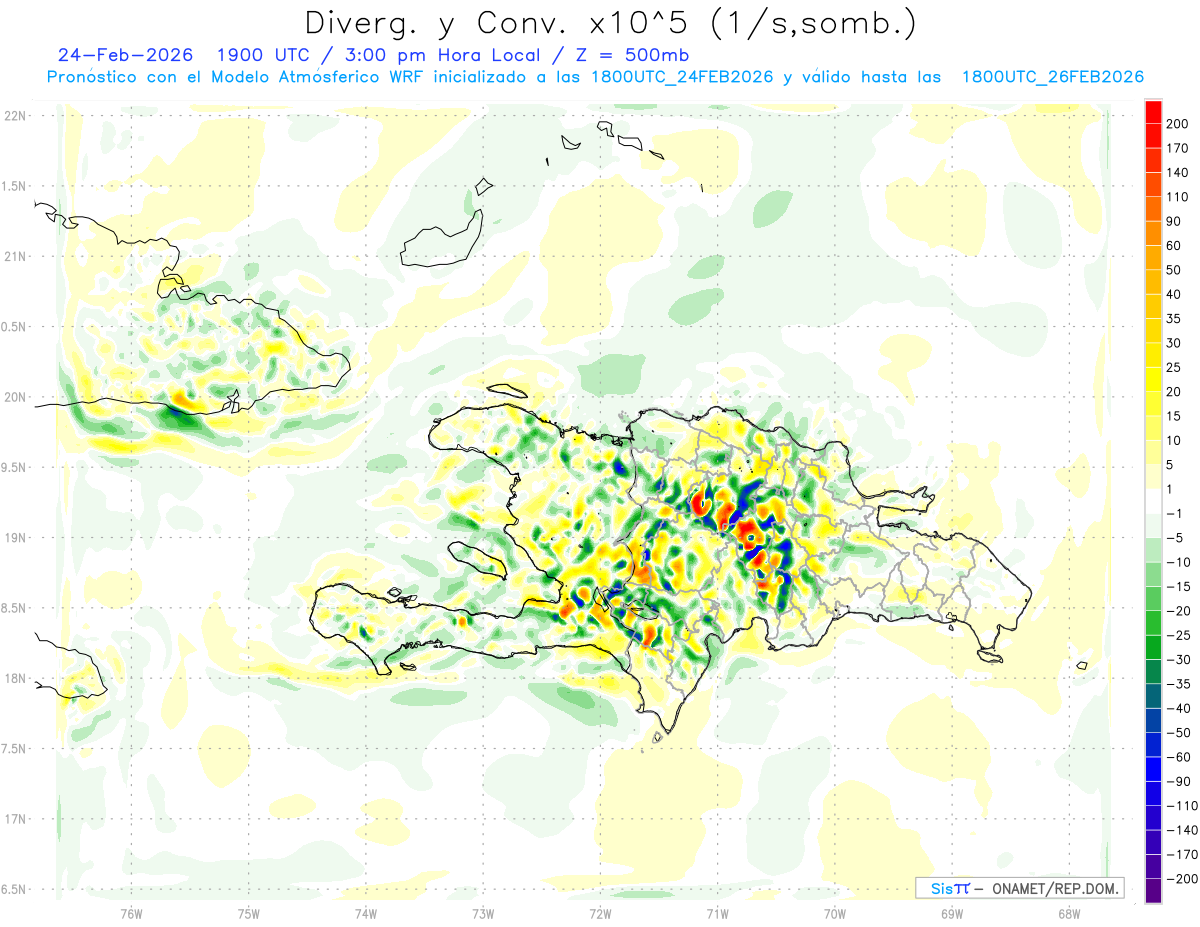Click the color bar value '-110'
This screenshot has width=1200, height=927.
point(1182,806)
